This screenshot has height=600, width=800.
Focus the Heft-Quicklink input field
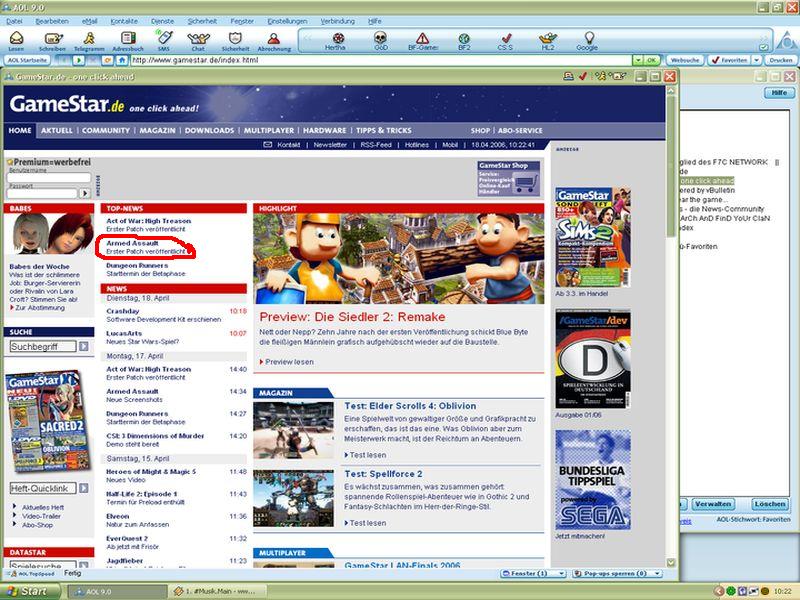click(43, 488)
